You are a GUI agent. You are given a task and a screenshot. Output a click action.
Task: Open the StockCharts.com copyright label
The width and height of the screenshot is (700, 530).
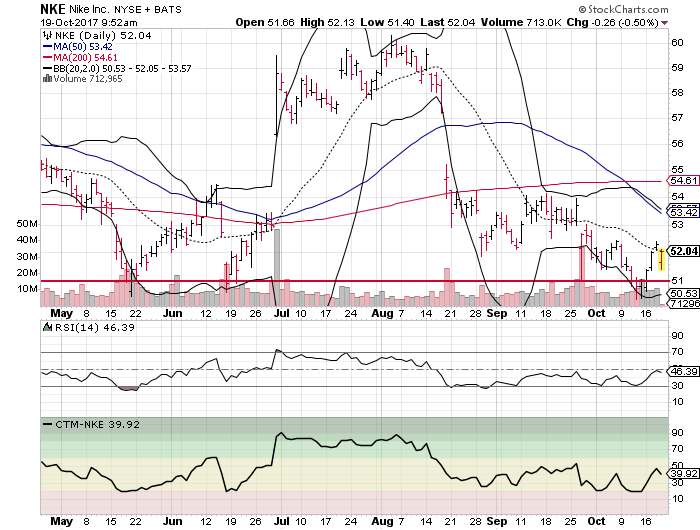[x=623, y=9]
